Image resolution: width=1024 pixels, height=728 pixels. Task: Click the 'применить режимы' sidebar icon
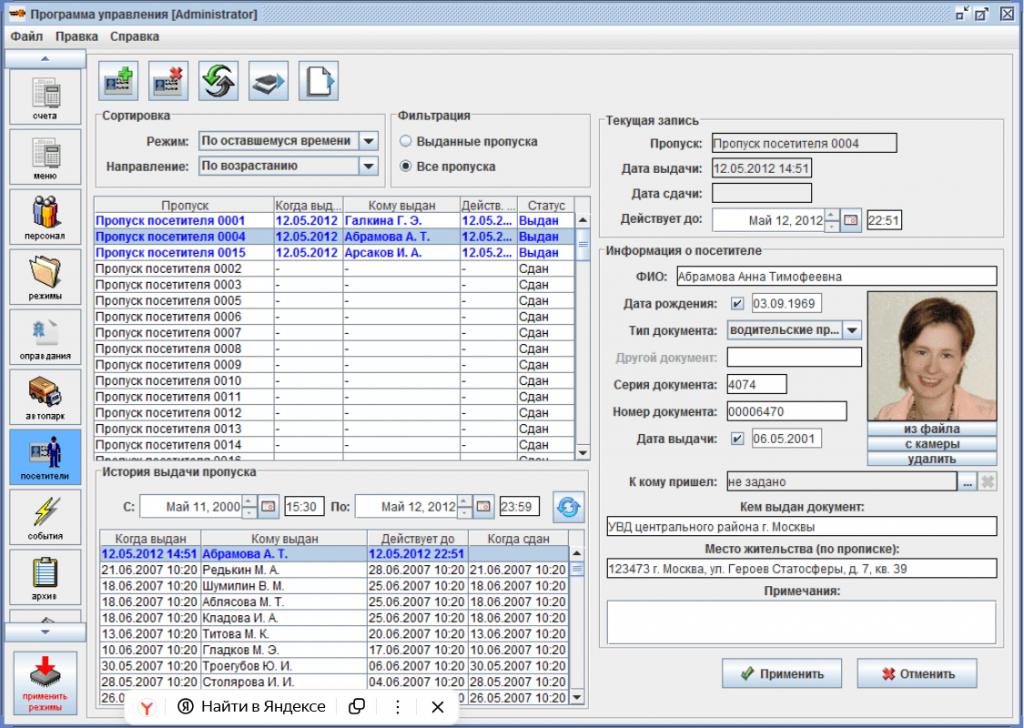coord(44,683)
